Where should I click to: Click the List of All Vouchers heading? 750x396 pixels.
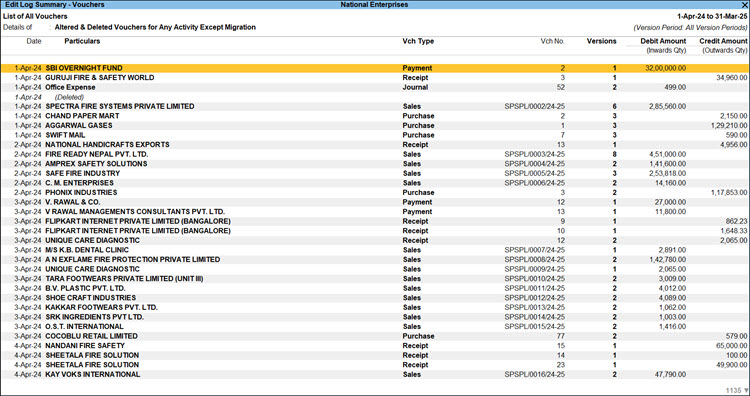click(35, 16)
